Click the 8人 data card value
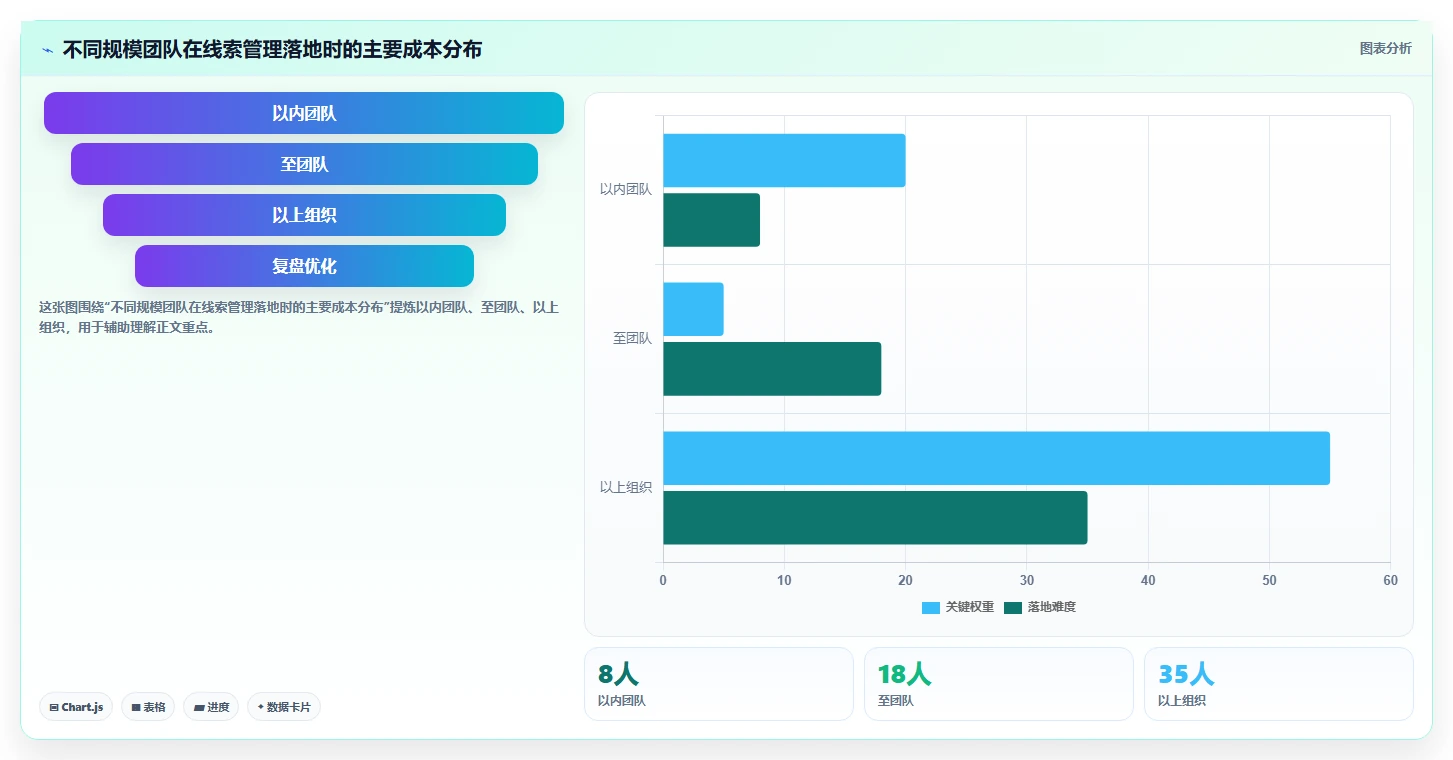This screenshot has height=760, width=1453. click(618, 674)
